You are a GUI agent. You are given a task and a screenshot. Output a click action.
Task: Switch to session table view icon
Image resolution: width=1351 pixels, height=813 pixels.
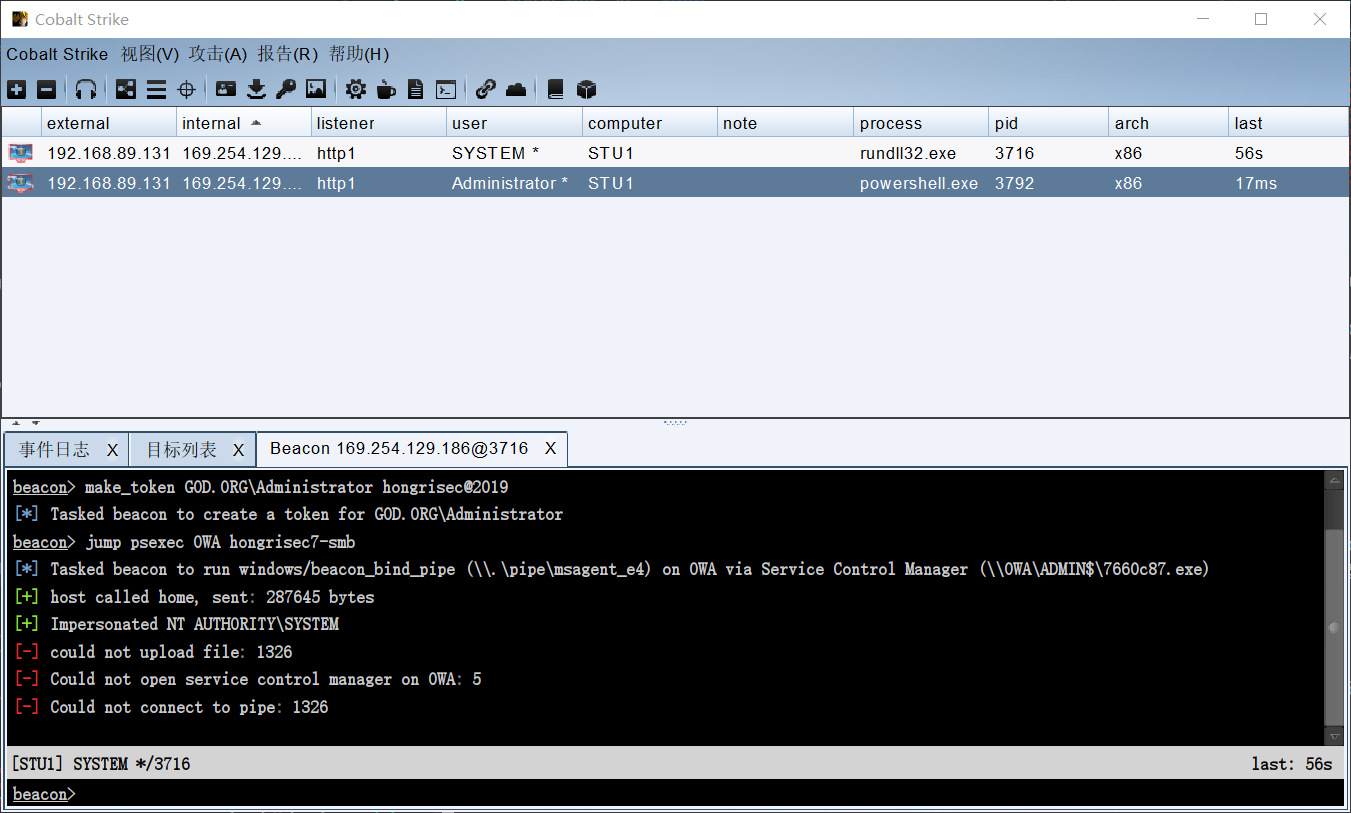tap(156, 90)
